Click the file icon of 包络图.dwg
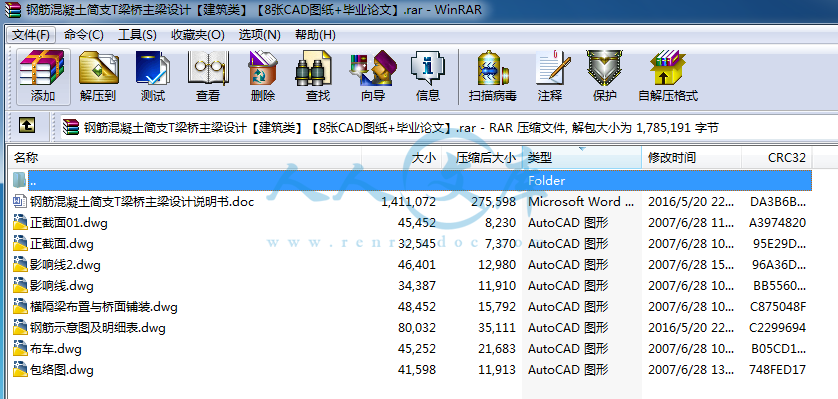The width and height of the screenshot is (838, 399). click(x=20, y=369)
